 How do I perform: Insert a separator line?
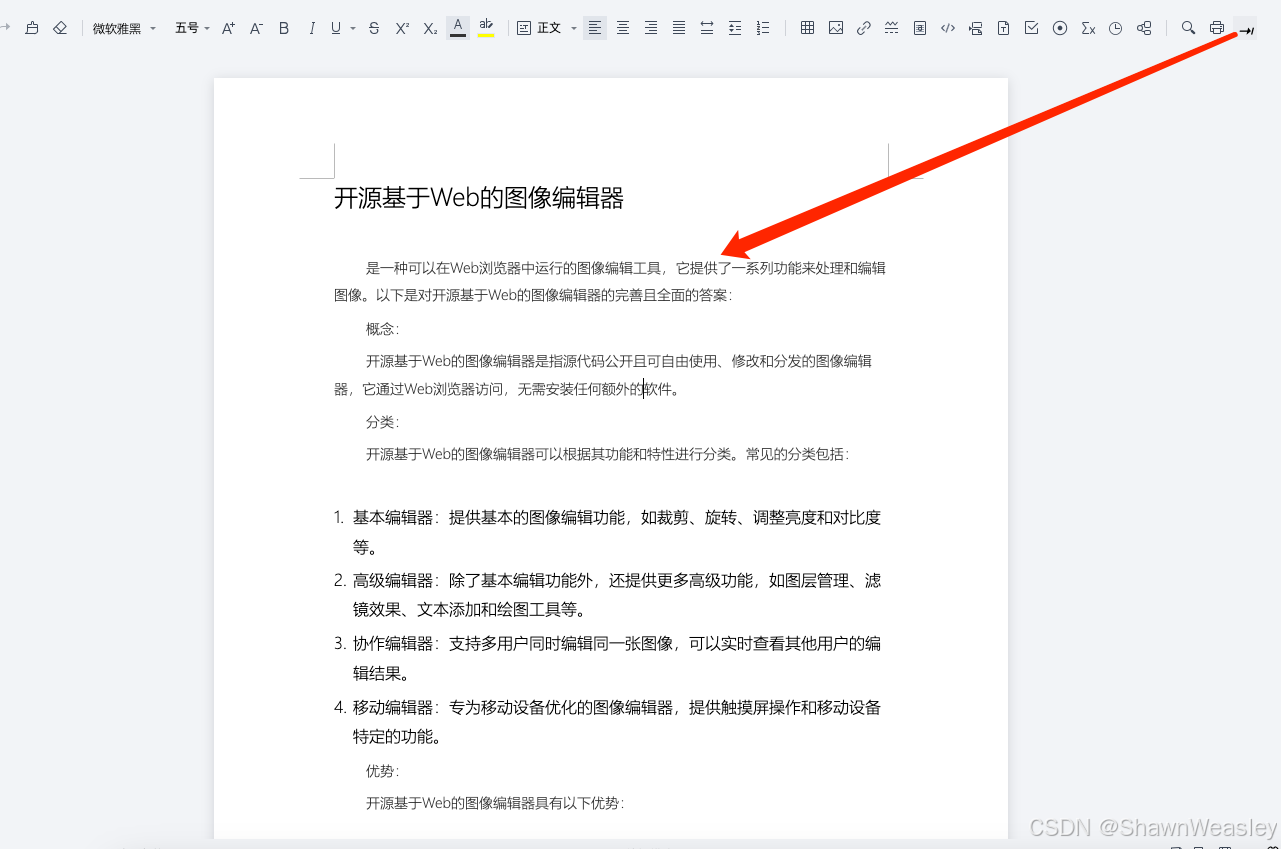click(892, 28)
